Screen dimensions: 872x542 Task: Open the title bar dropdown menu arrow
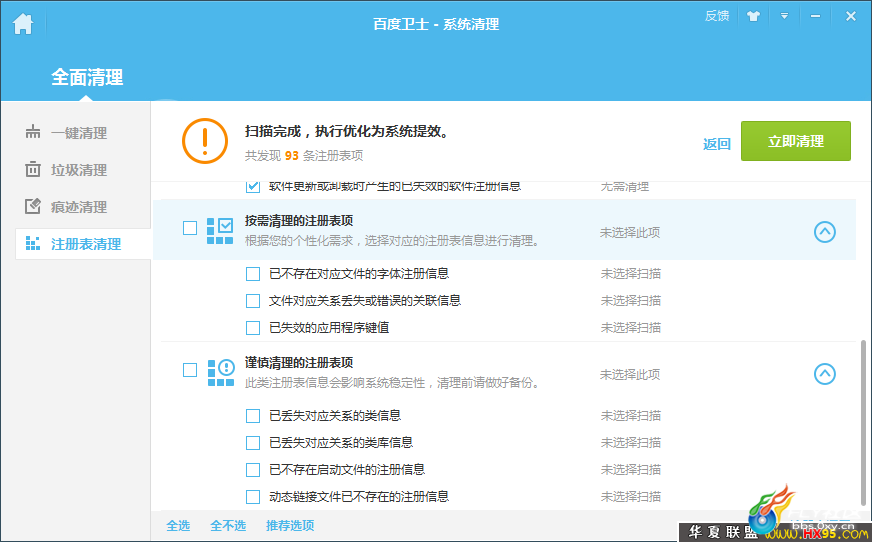[x=784, y=16]
